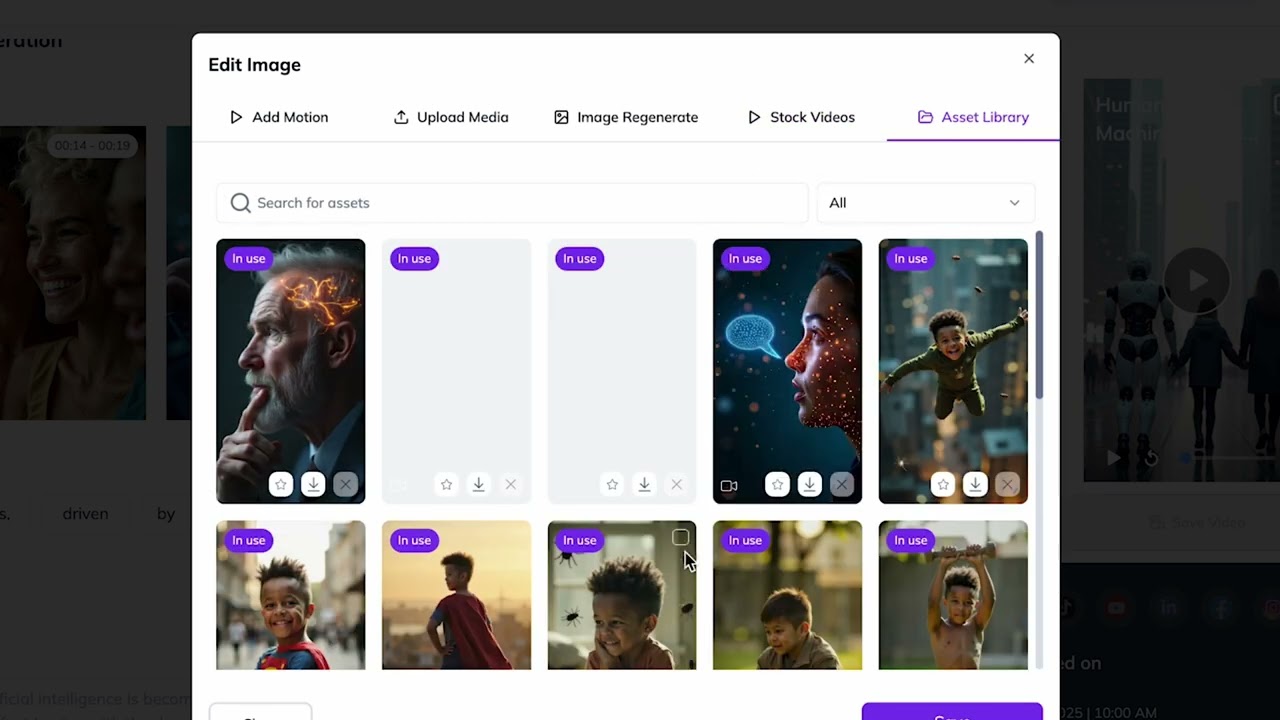Screen dimensions: 1280x720
Task: Remove the old man glowing brain asset
Action: coord(345,485)
